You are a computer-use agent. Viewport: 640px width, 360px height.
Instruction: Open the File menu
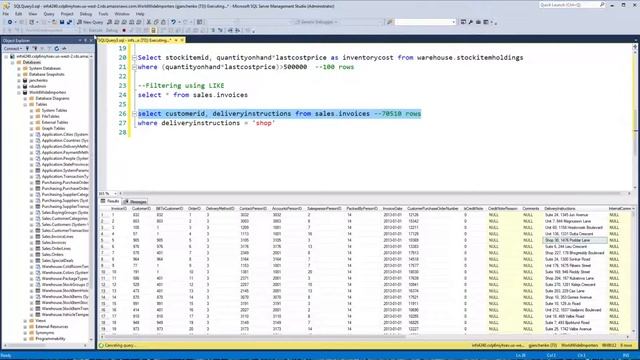click(x=6, y=14)
